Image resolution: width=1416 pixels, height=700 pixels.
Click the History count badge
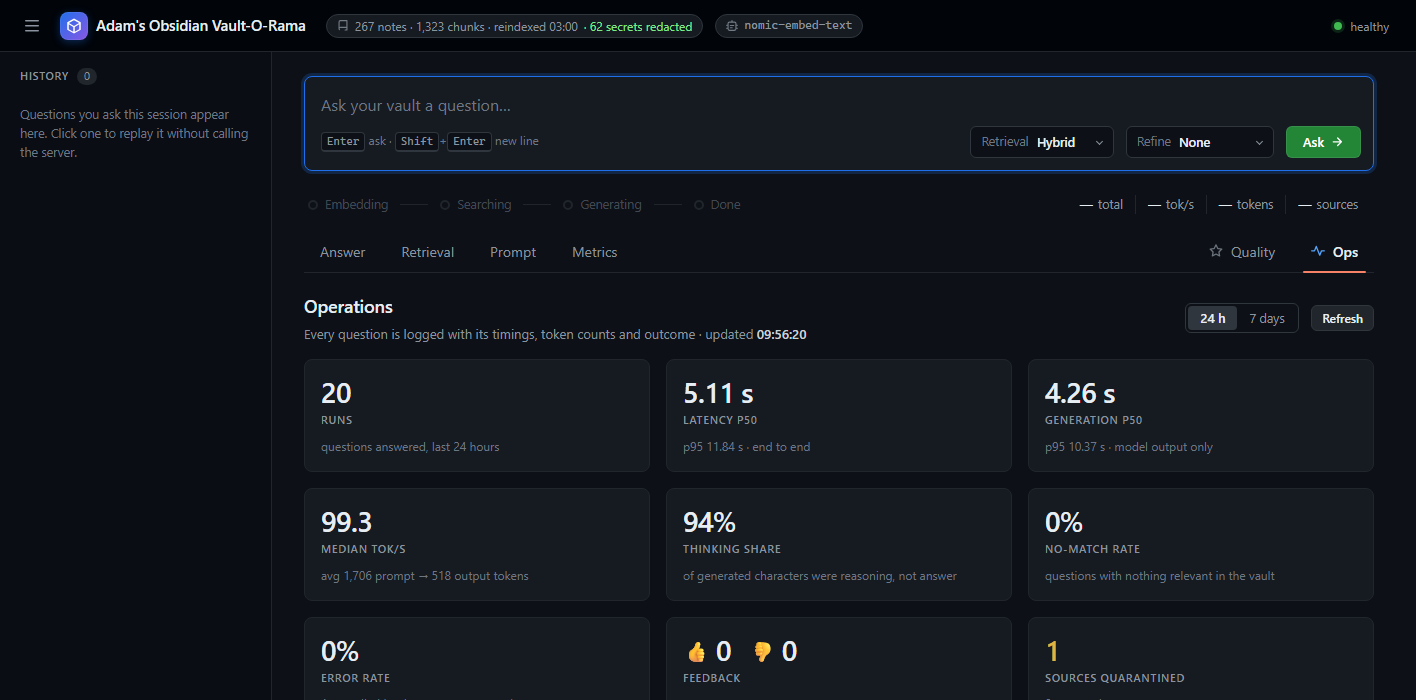[x=87, y=76]
